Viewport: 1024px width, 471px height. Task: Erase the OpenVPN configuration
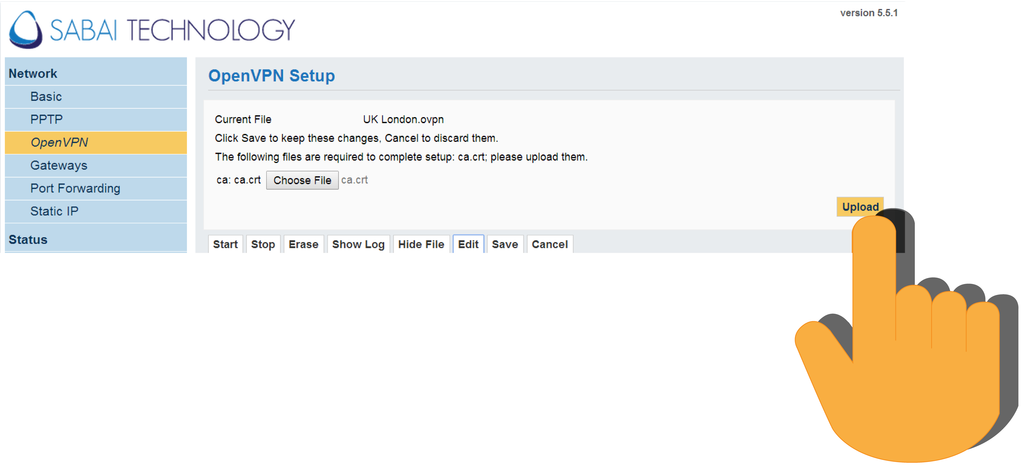(304, 244)
